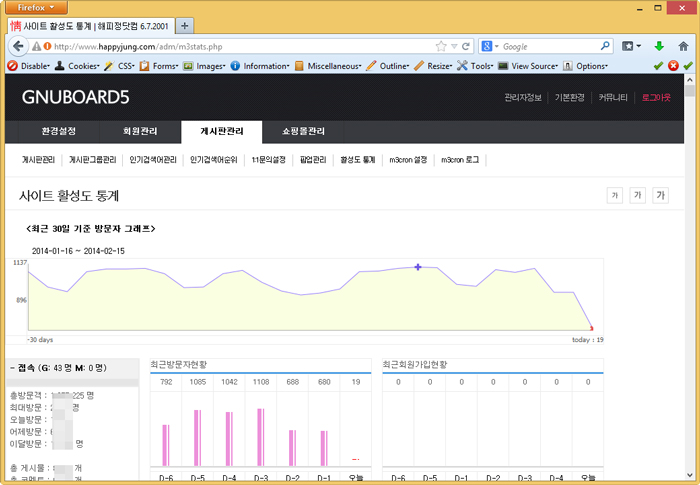Select the 게시판관리 main menu tab
The image size is (700, 485).
[221, 132]
